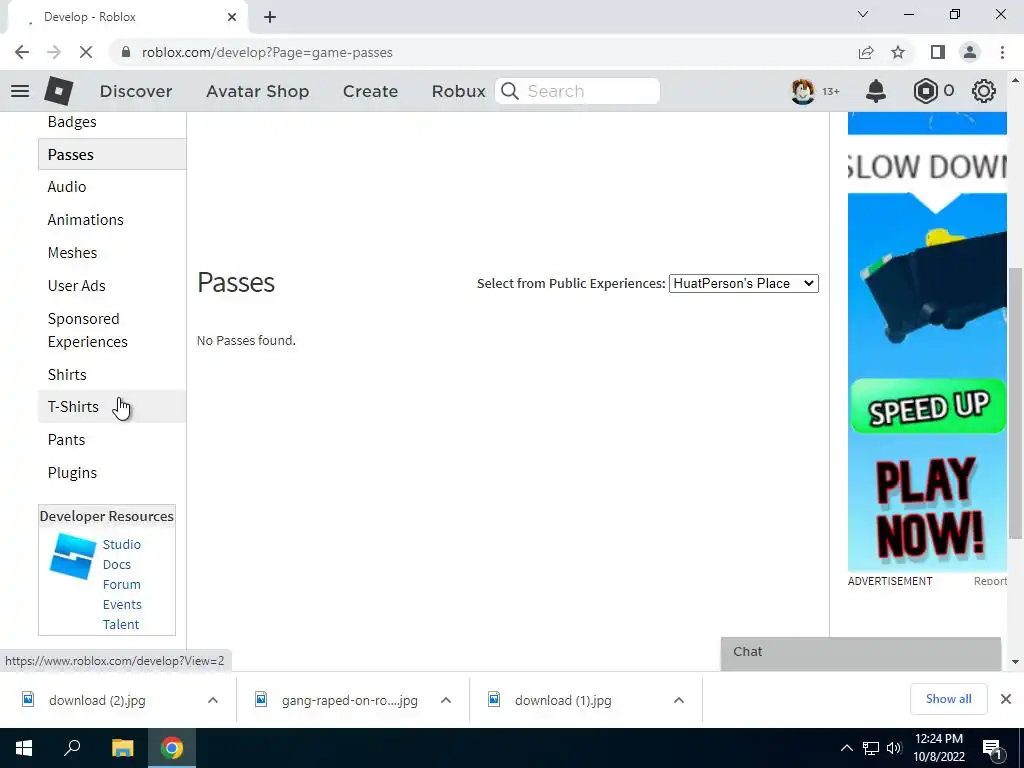The height and width of the screenshot is (768, 1024).
Task: Click the search magnifier icon
Action: tap(510, 91)
